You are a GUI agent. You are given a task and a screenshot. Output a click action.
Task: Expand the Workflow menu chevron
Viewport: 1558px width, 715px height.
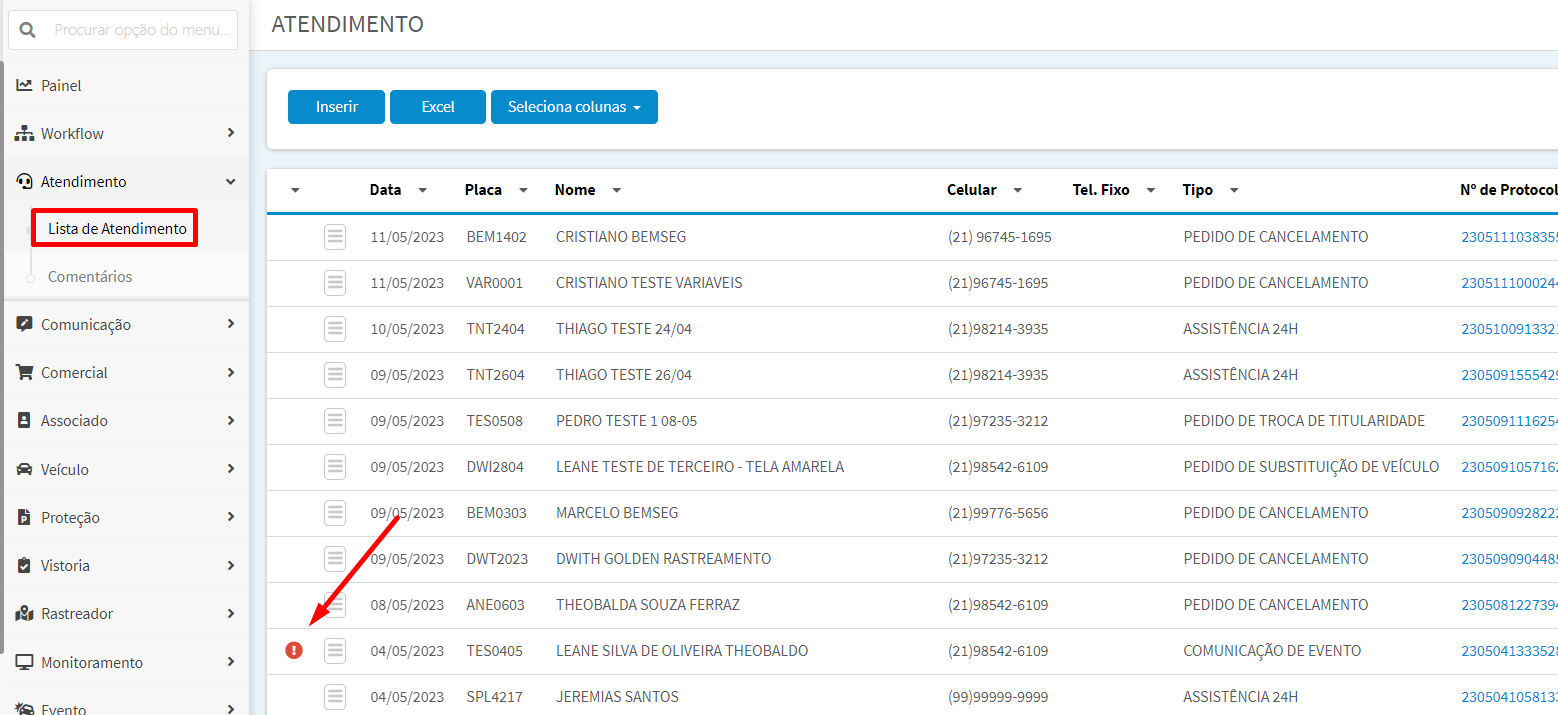pyautogui.click(x=231, y=133)
